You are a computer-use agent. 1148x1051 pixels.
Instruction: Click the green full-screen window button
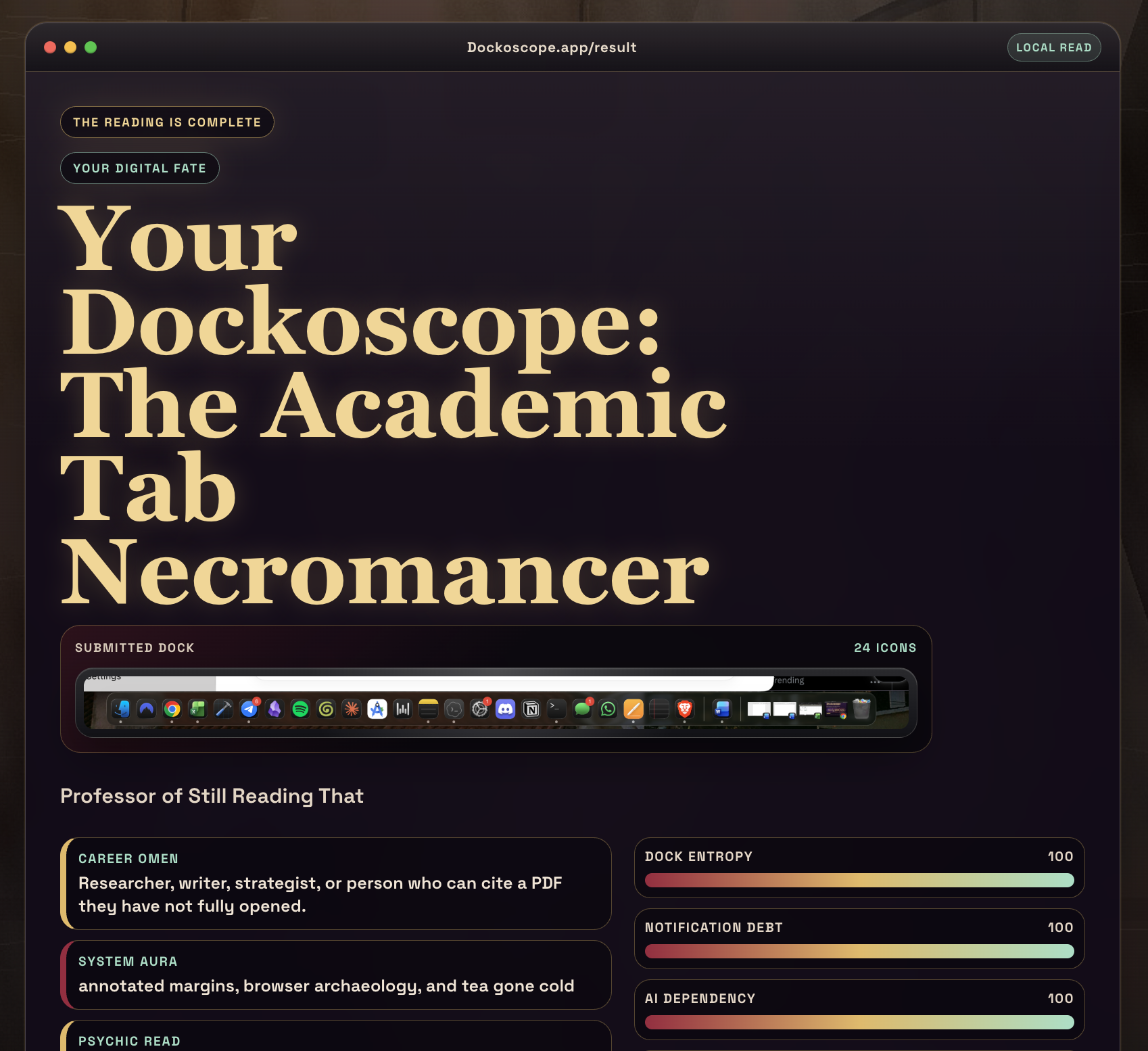(x=91, y=47)
